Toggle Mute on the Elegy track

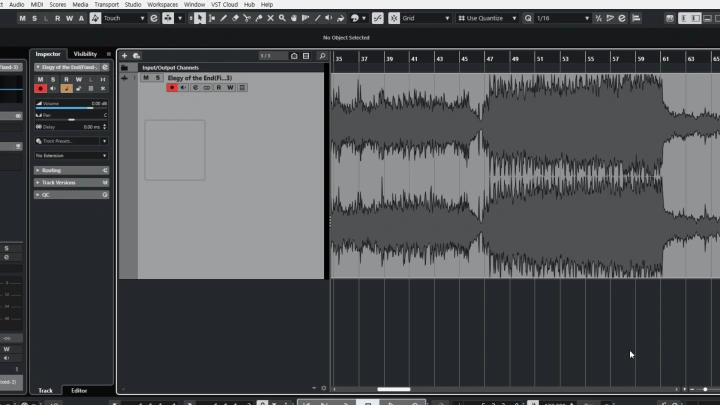pyautogui.click(x=146, y=78)
